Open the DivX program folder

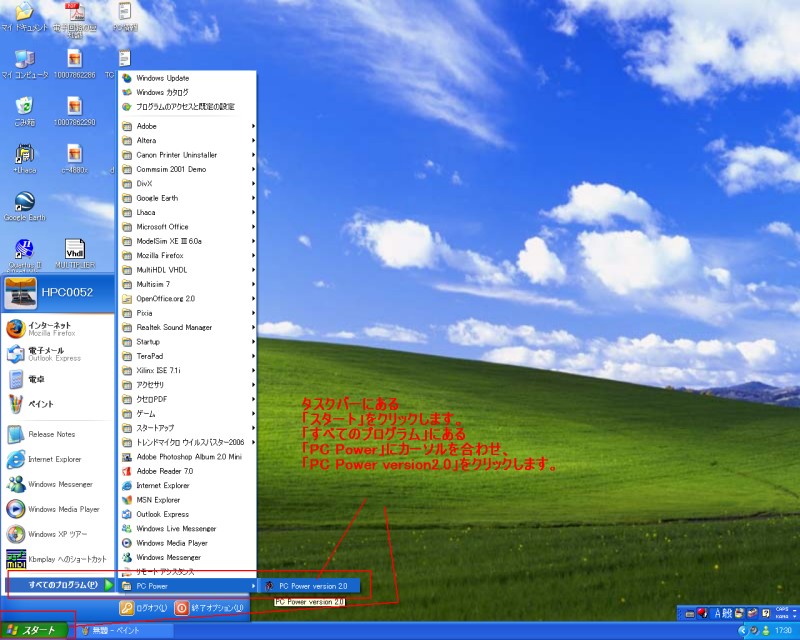pos(187,184)
